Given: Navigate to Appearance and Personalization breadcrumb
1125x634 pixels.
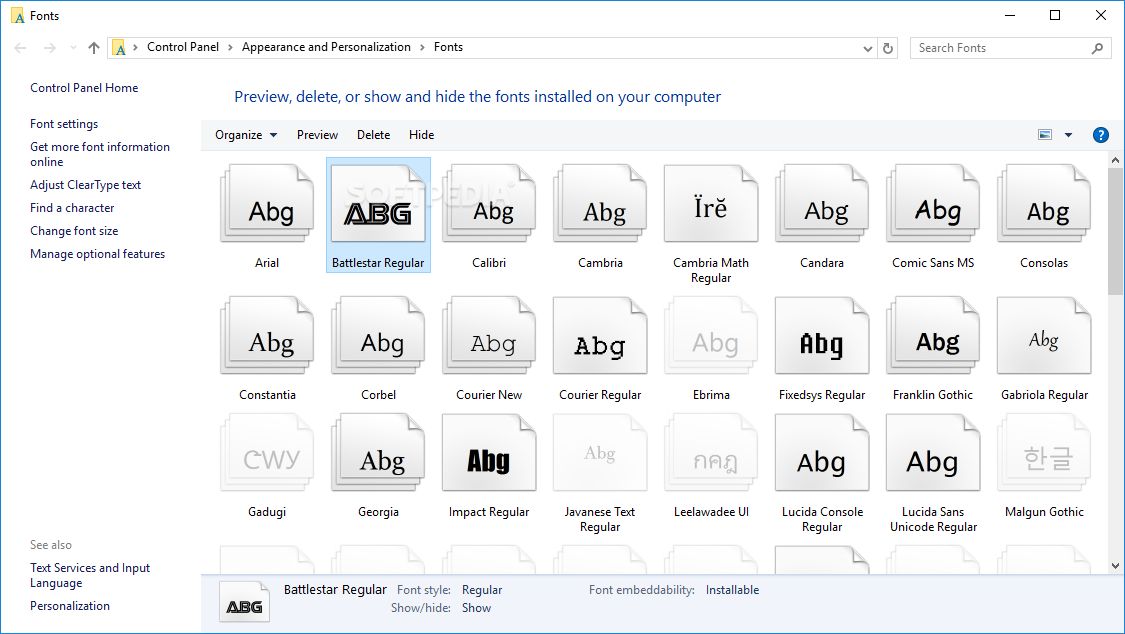Looking at the screenshot, I should coord(326,47).
